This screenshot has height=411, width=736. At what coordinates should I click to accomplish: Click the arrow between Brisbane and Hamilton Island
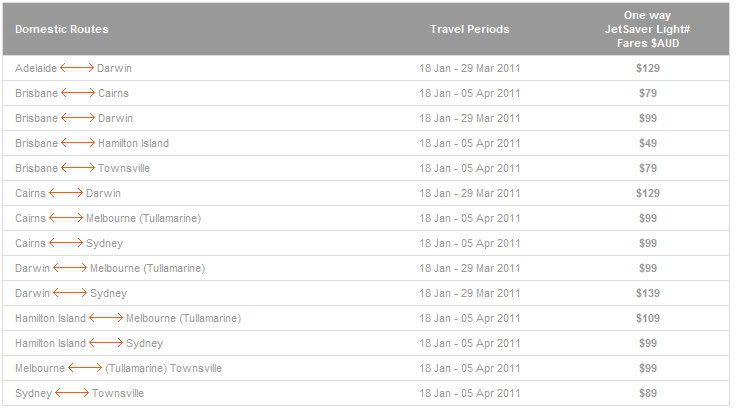pos(78,143)
